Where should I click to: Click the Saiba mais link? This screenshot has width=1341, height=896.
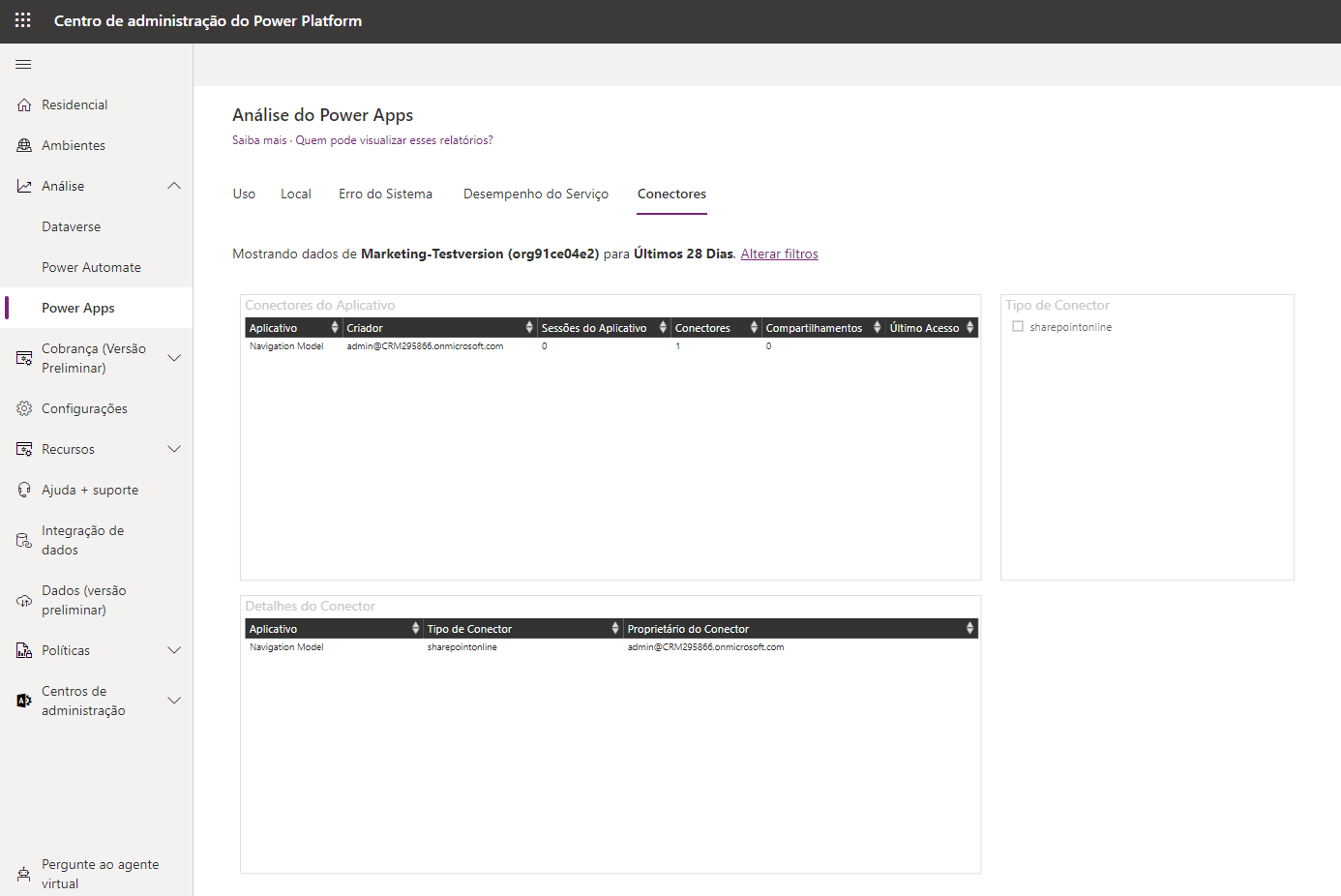[259, 140]
